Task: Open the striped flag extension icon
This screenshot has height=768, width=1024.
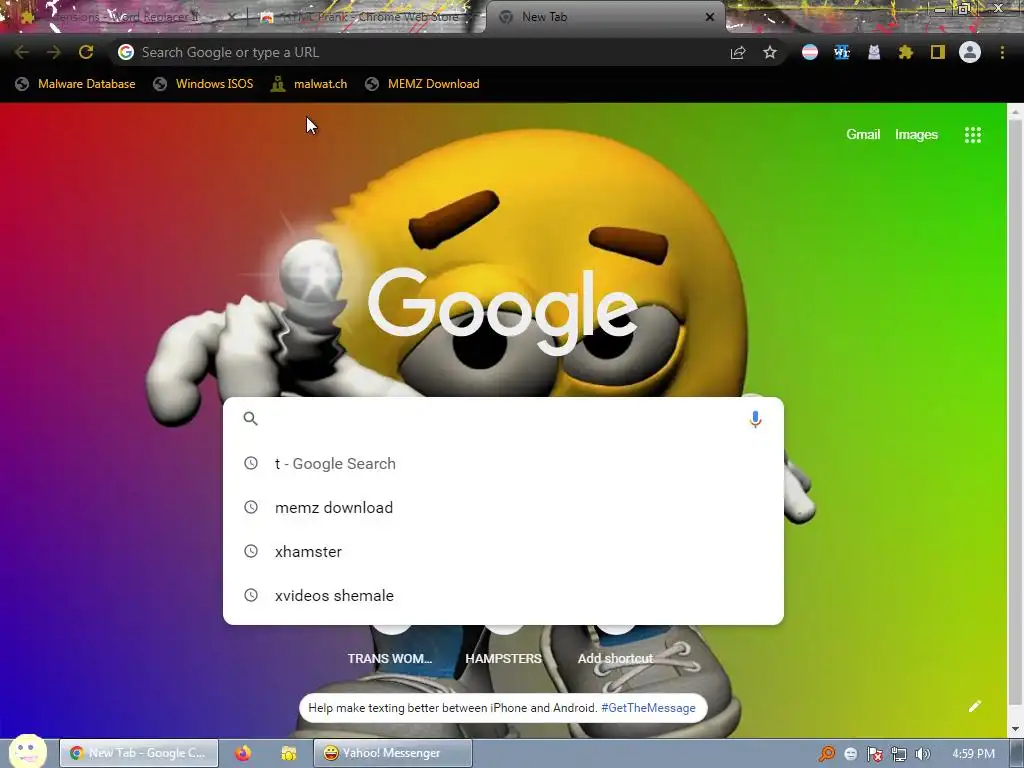Action: click(x=810, y=52)
